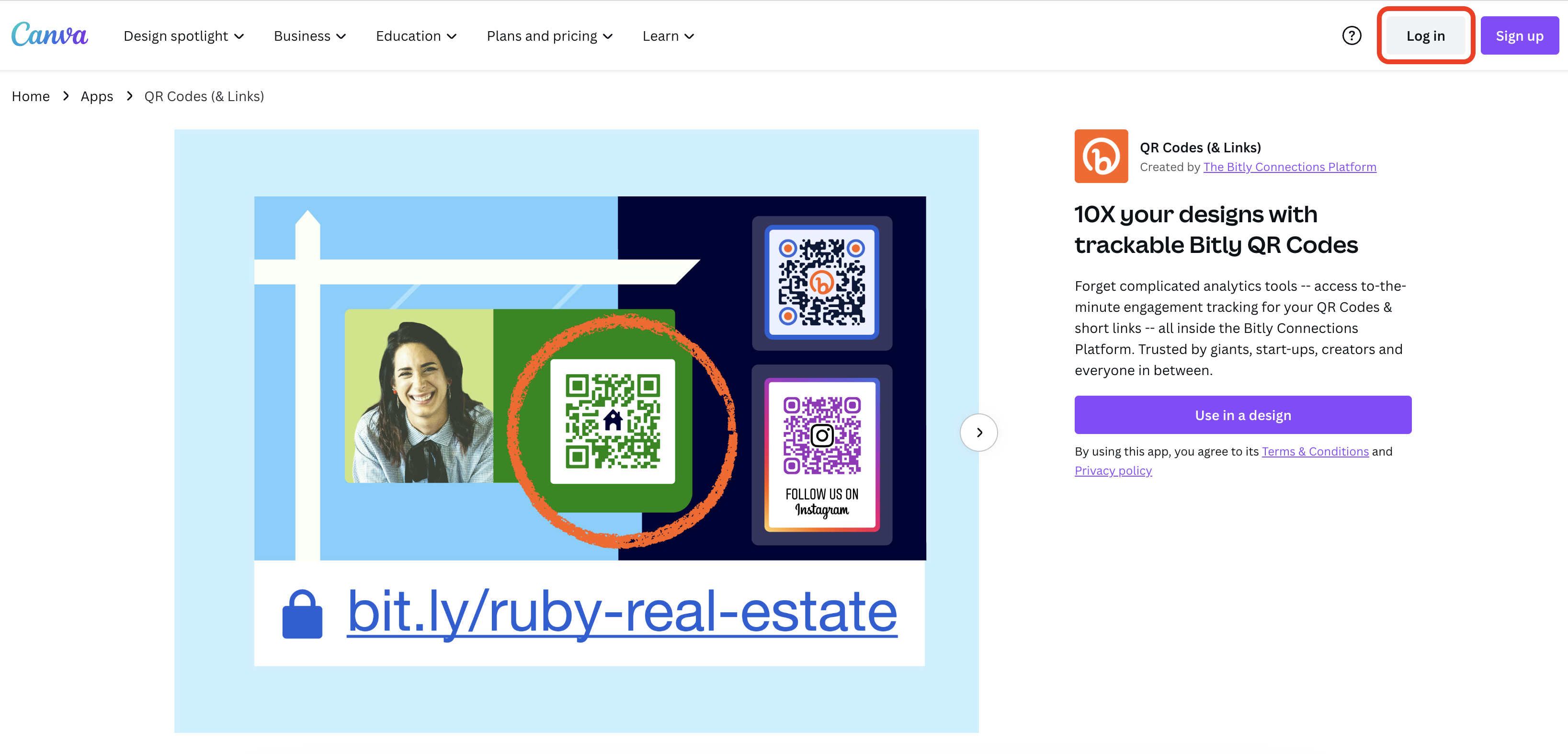Click the Sign up button

1519,36
